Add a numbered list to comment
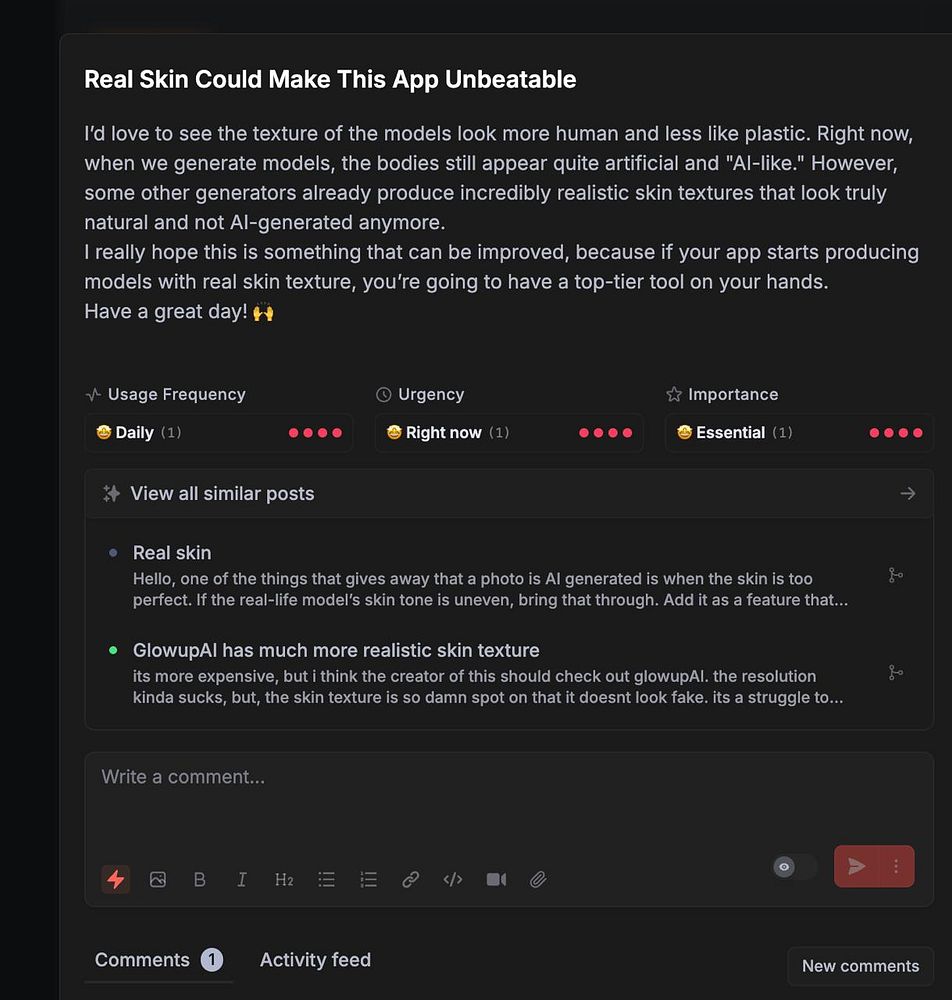 tap(368, 879)
